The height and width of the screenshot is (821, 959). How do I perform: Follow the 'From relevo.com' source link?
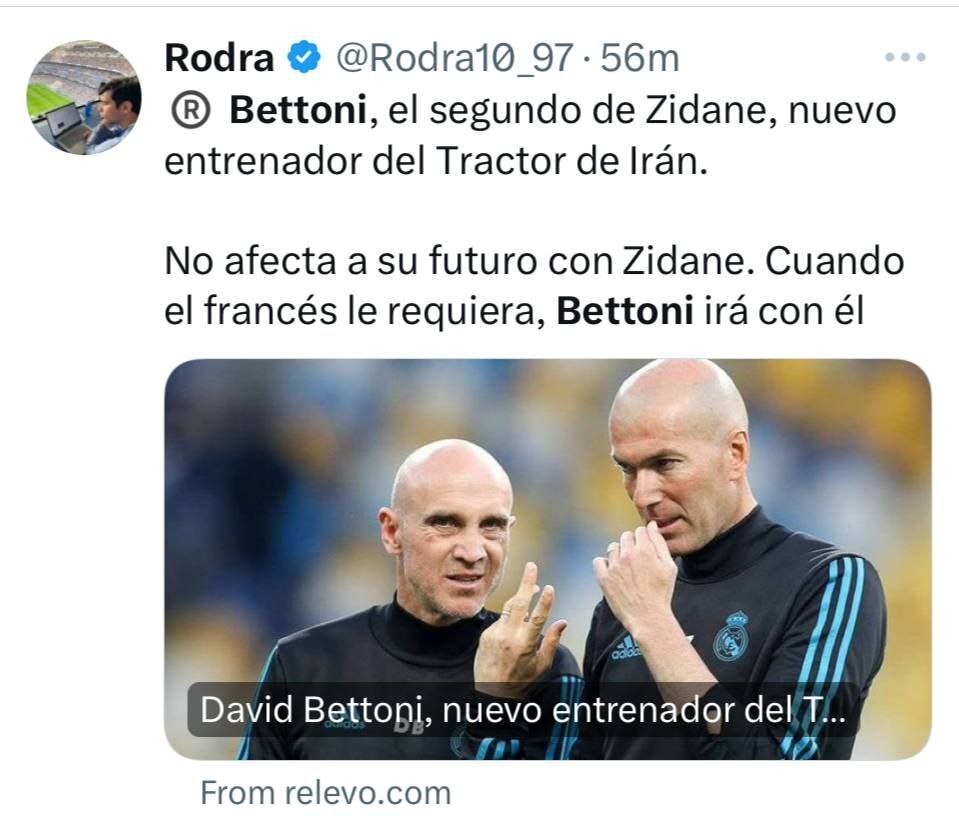tap(326, 793)
